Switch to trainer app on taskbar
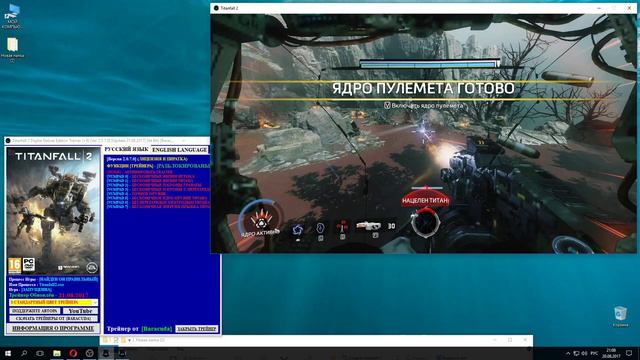Screen dimensions: 640x360 coord(106,353)
